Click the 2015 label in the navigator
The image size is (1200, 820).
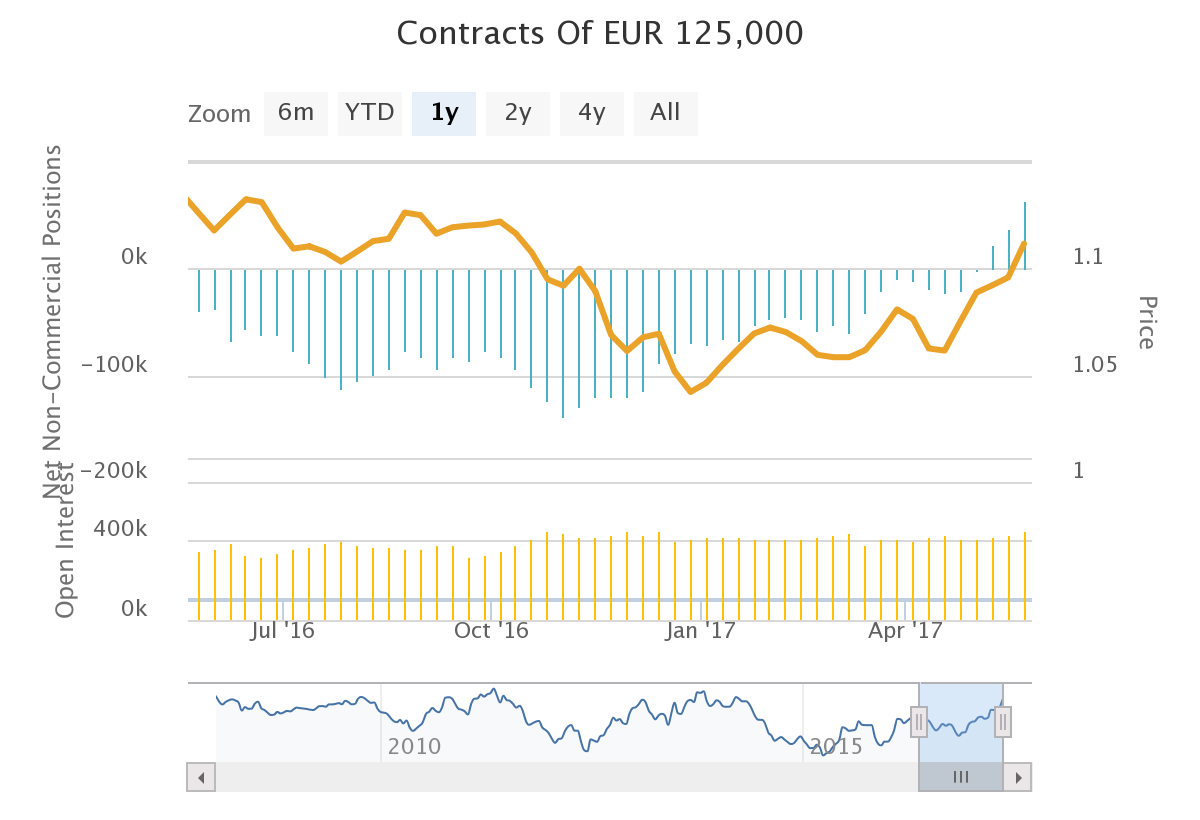click(836, 746)
